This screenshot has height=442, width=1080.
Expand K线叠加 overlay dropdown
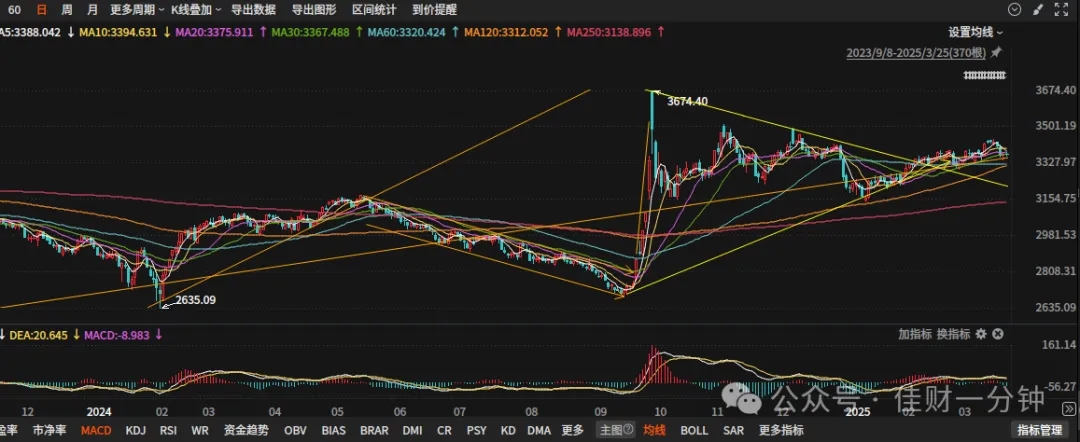tap(196, 10)
